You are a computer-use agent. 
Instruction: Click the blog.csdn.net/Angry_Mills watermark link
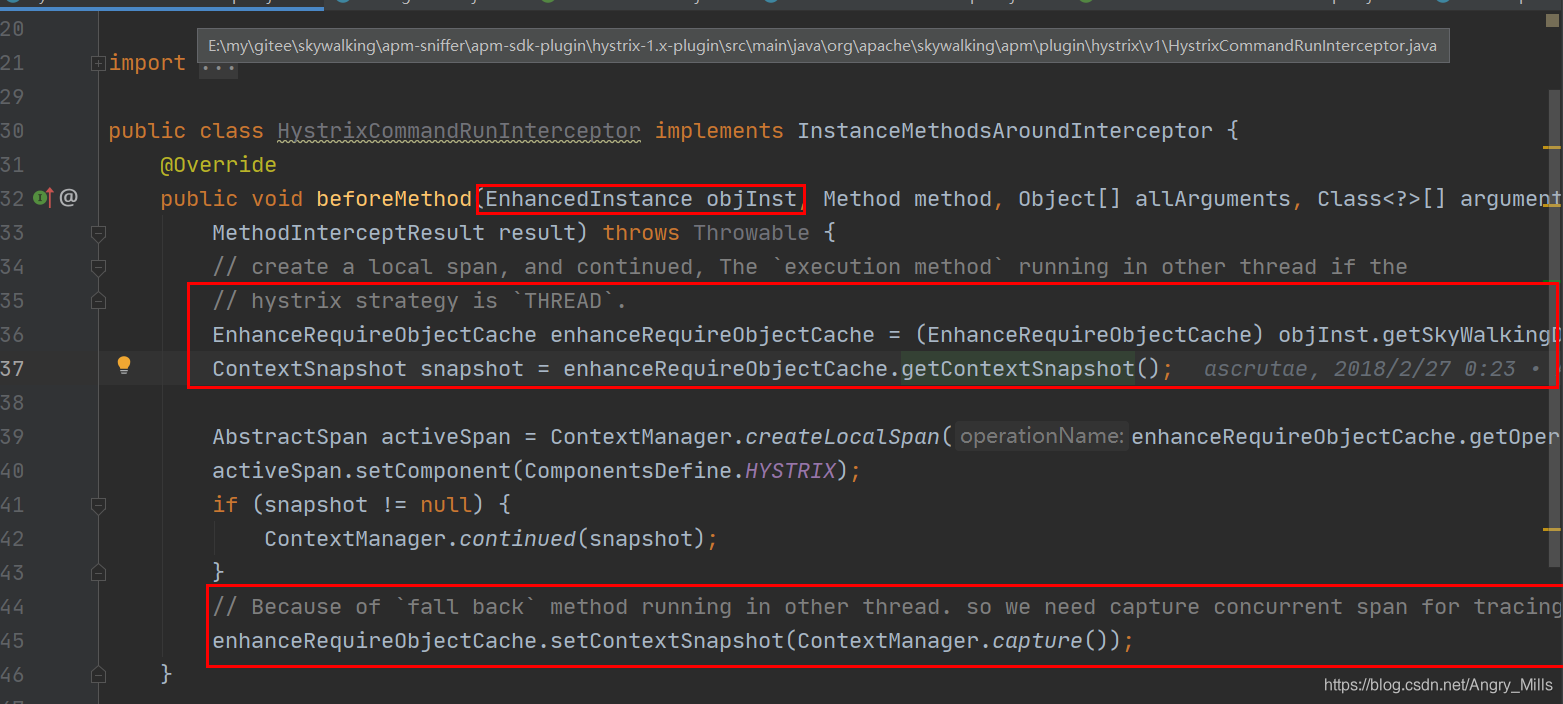click(x=1438, y=686)
